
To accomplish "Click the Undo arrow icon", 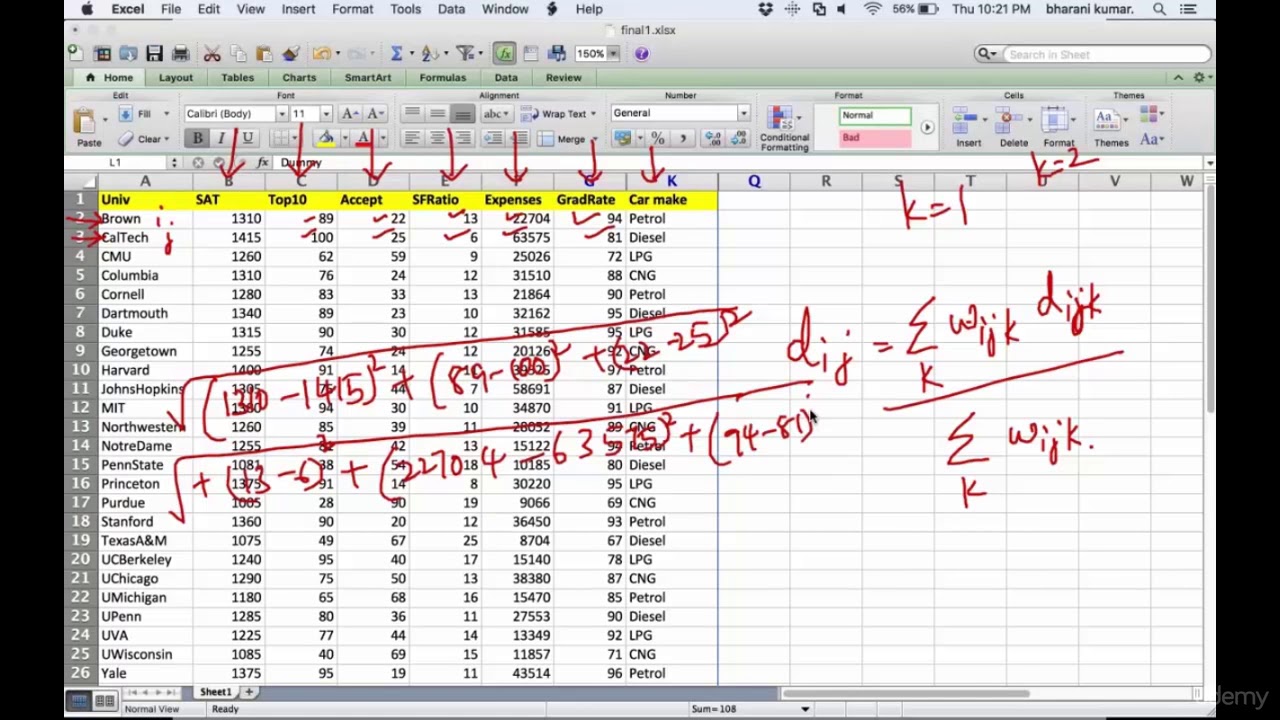I will click(x=321, y=54).
